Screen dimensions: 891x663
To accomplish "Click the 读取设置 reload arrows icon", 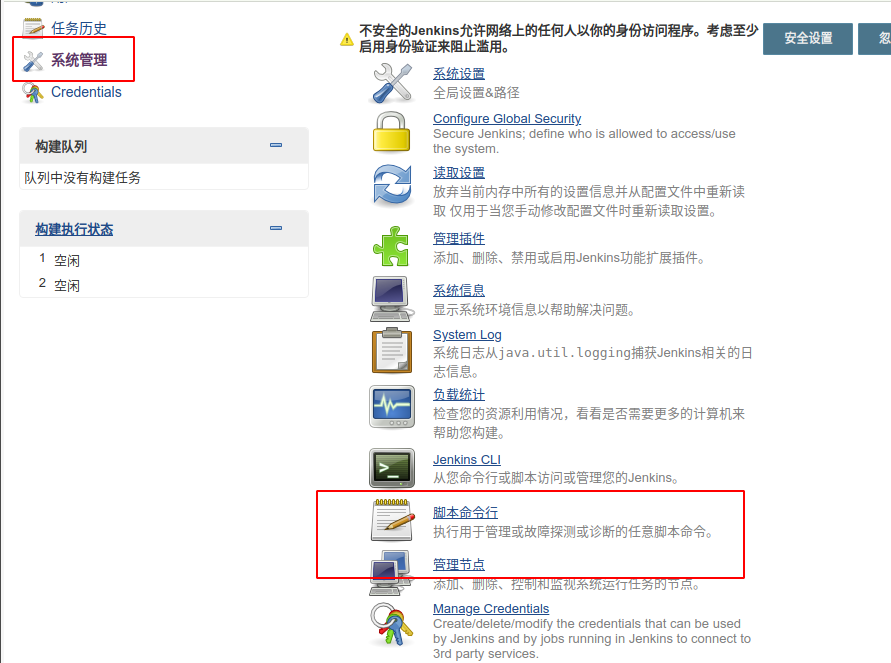I will [393, 184].
